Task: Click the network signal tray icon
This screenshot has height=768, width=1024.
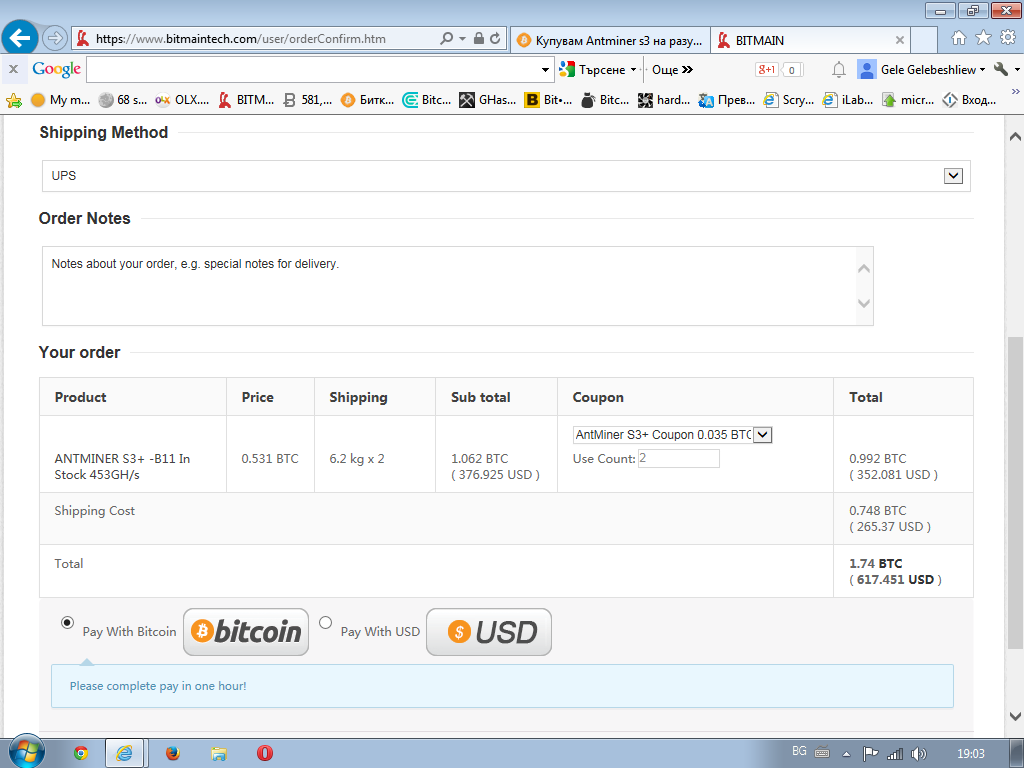Action: coord(895,754)
